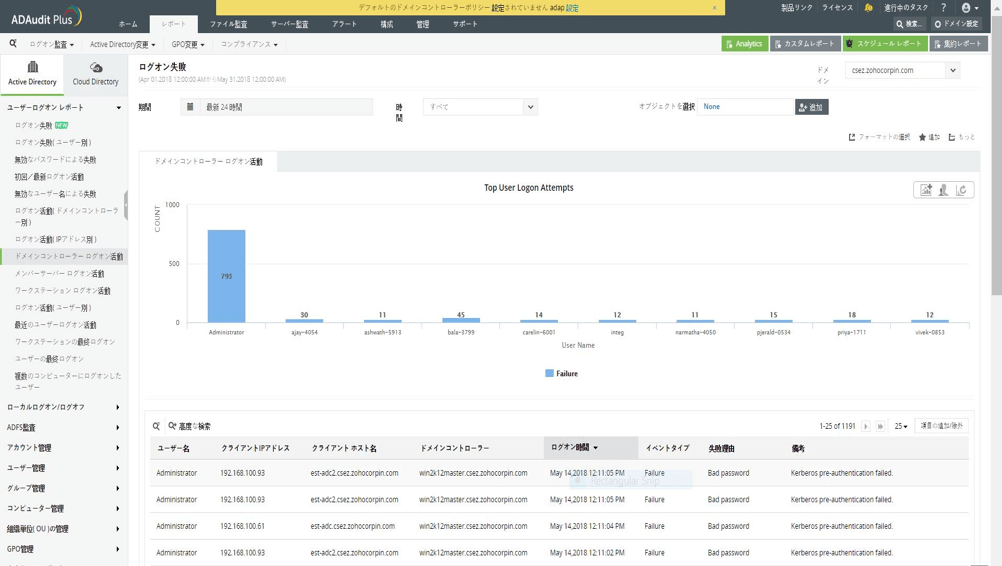Select ログオン失敗(ユーザー別) report in sidebar
Screen dimensions: 1002x566
(53, 143)
